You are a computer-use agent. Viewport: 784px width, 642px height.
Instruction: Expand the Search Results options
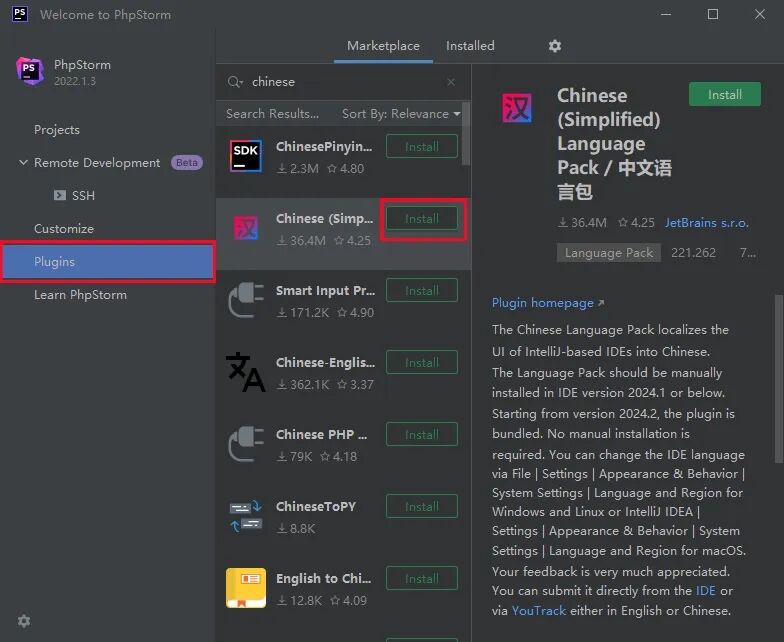tap(272, 114)
